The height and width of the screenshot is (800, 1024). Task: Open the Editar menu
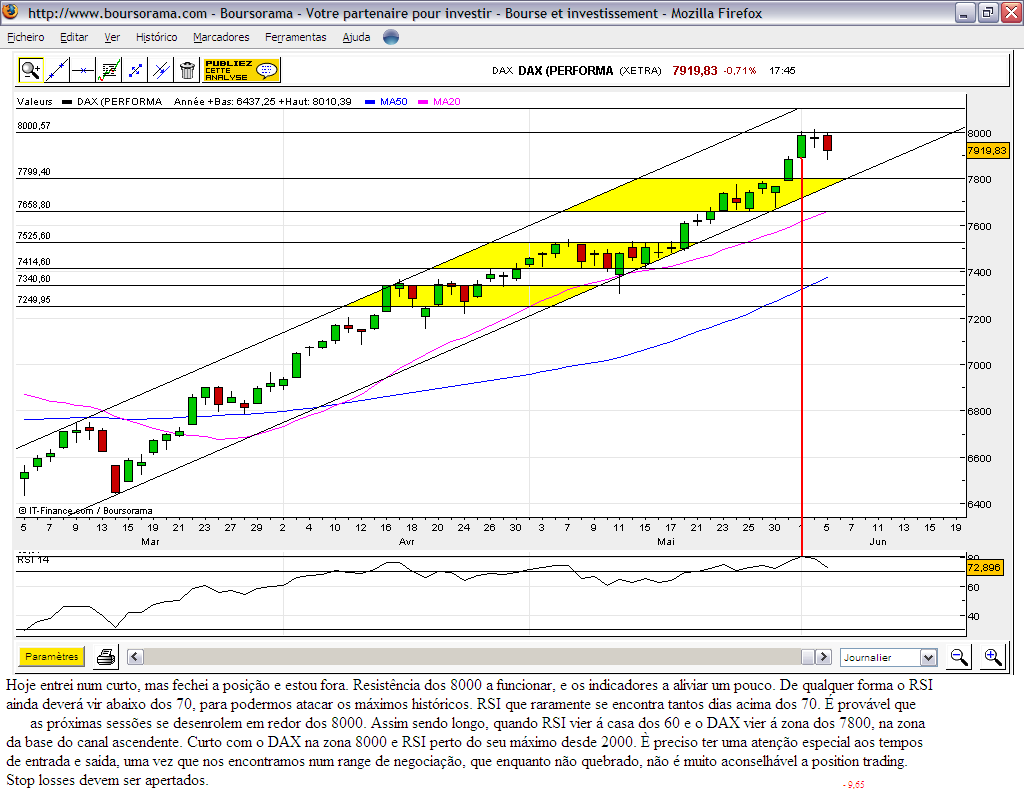[74, 37]
